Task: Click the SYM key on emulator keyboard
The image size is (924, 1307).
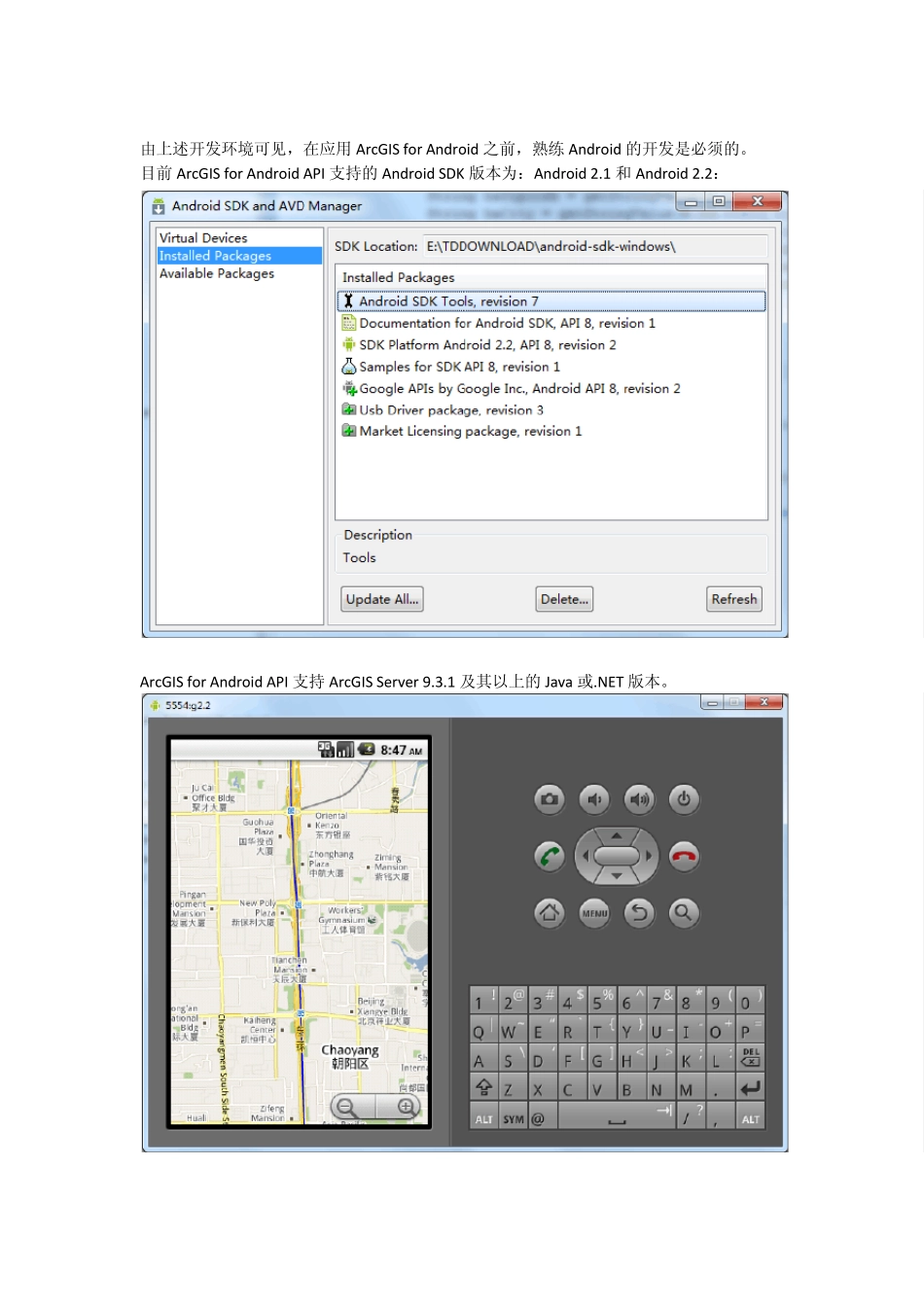Action: coord(514,1117)
